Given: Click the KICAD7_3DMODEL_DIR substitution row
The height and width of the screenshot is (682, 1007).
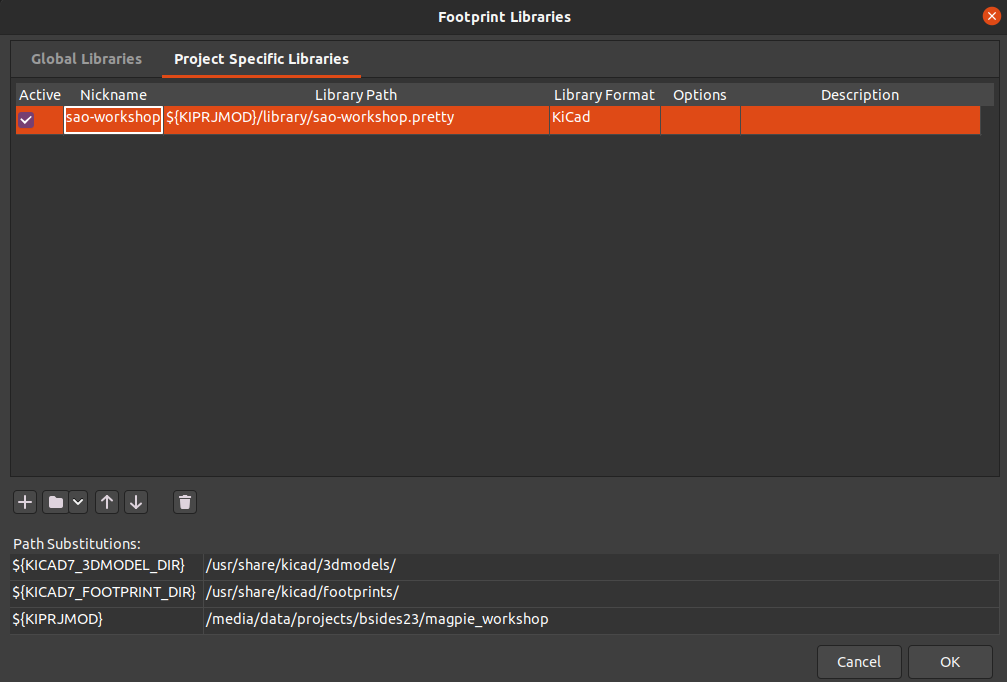Looking at the screenshot, I should pos(300,566).
